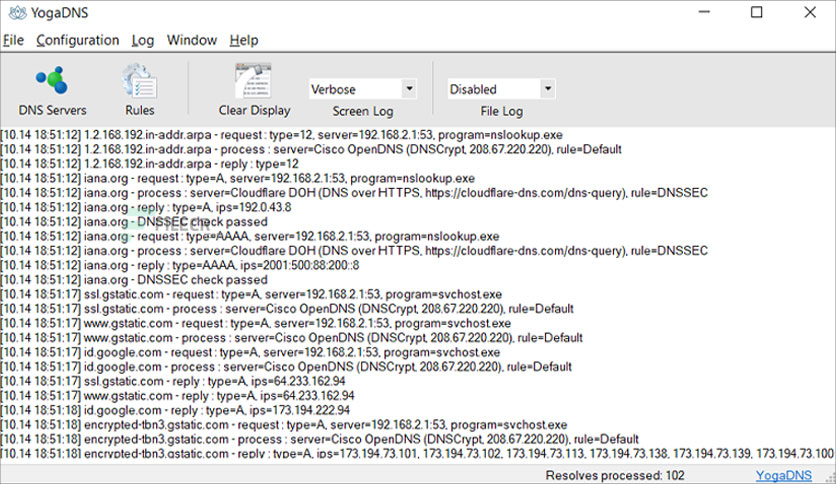Maximize the YogaDNS window

[757, 12]
